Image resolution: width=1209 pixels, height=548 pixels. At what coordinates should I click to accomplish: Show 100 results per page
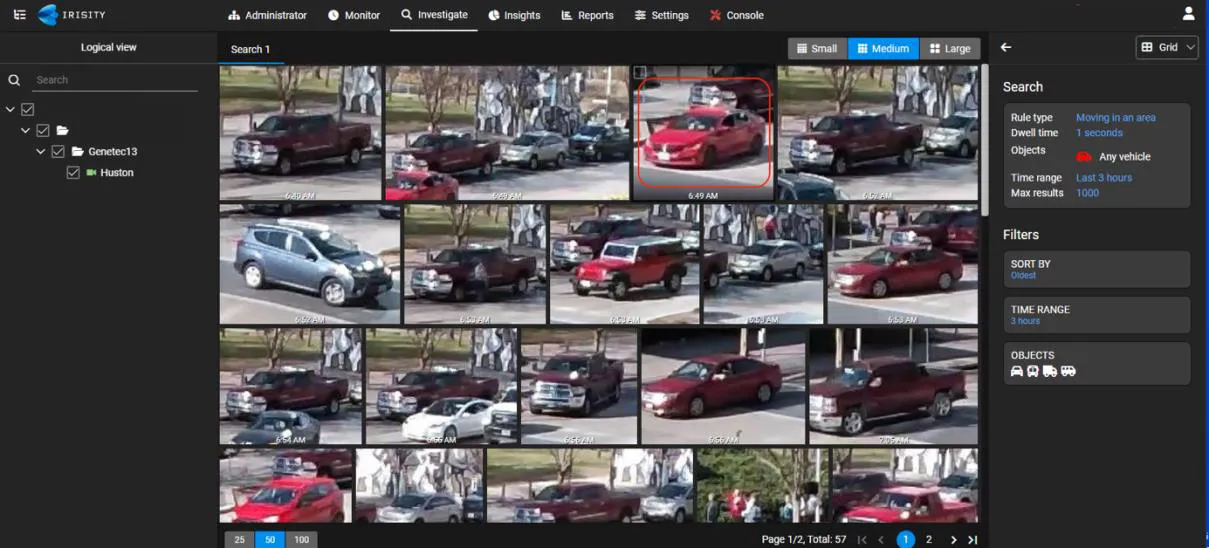coord(301,540)
